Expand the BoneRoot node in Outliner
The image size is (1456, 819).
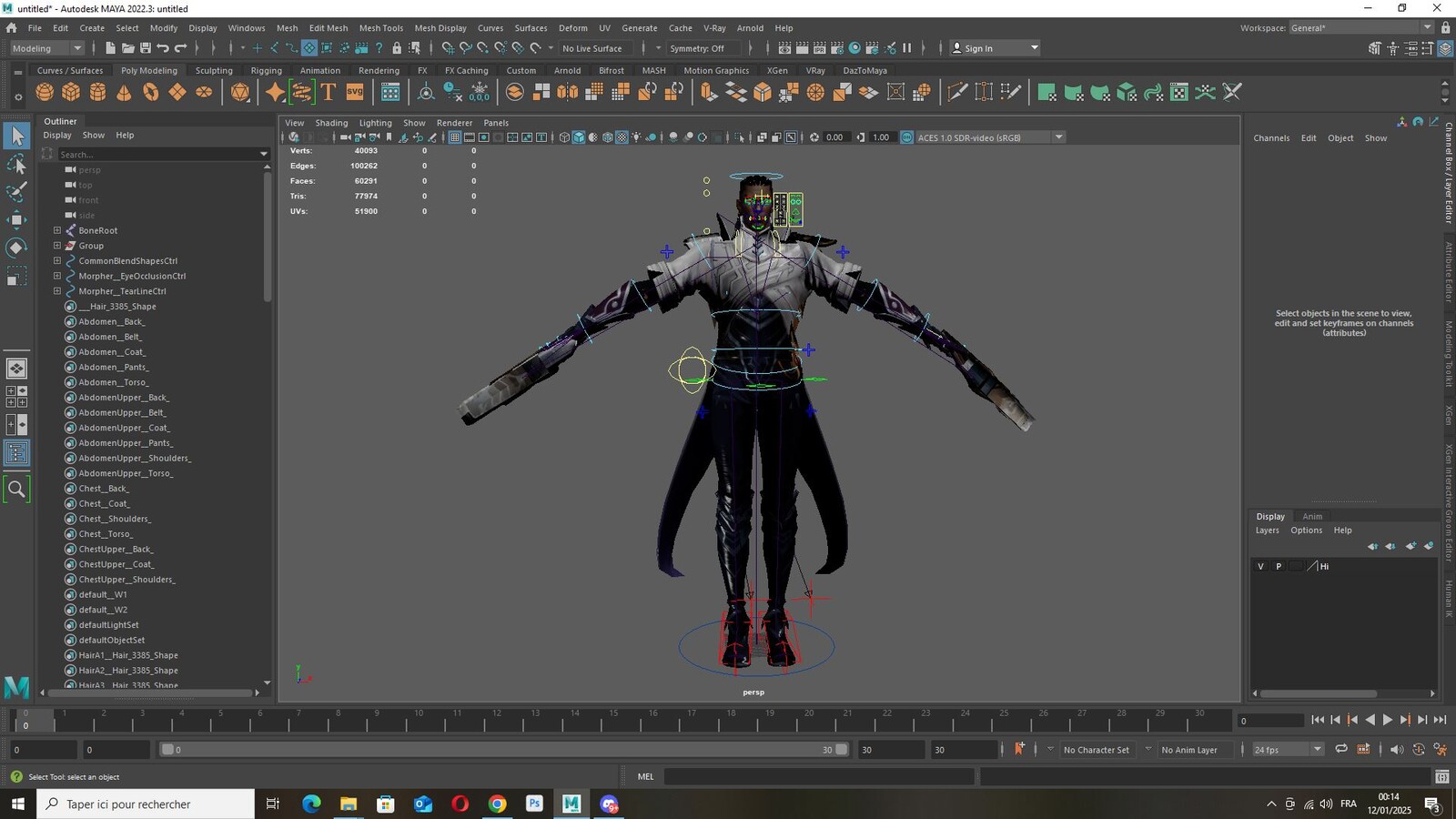57,230
